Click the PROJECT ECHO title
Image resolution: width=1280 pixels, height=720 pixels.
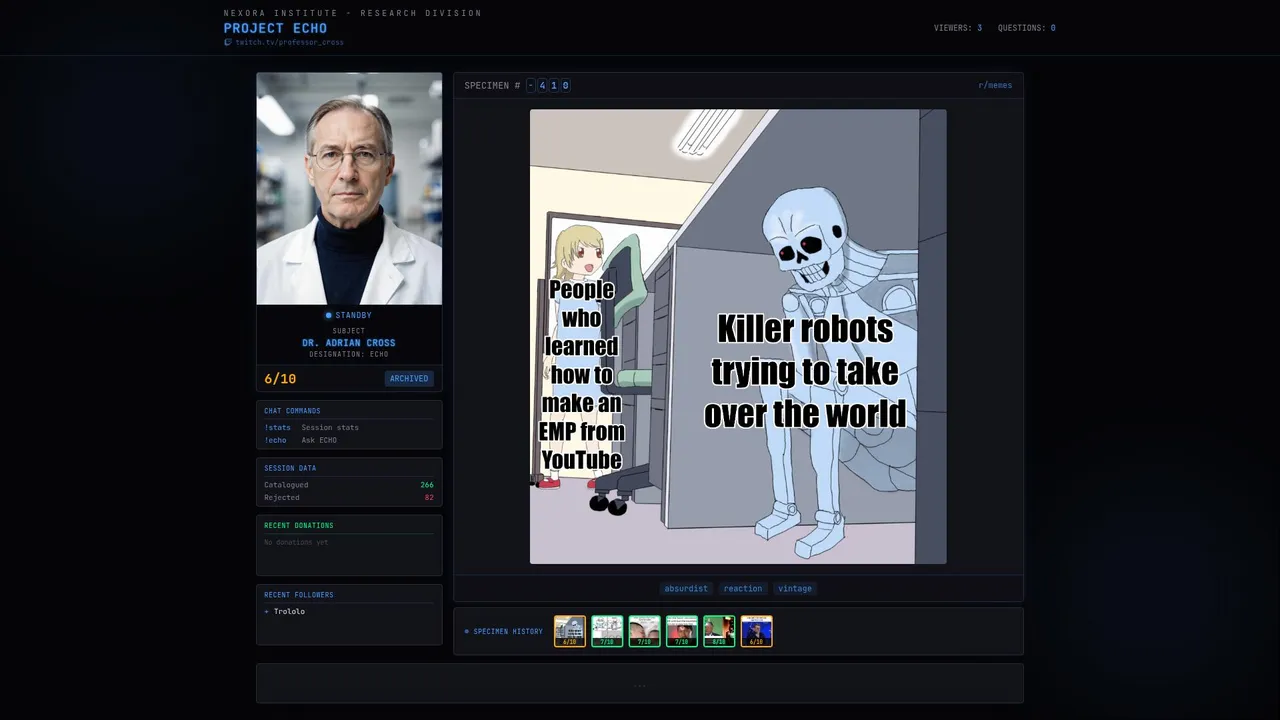point(275,28)
